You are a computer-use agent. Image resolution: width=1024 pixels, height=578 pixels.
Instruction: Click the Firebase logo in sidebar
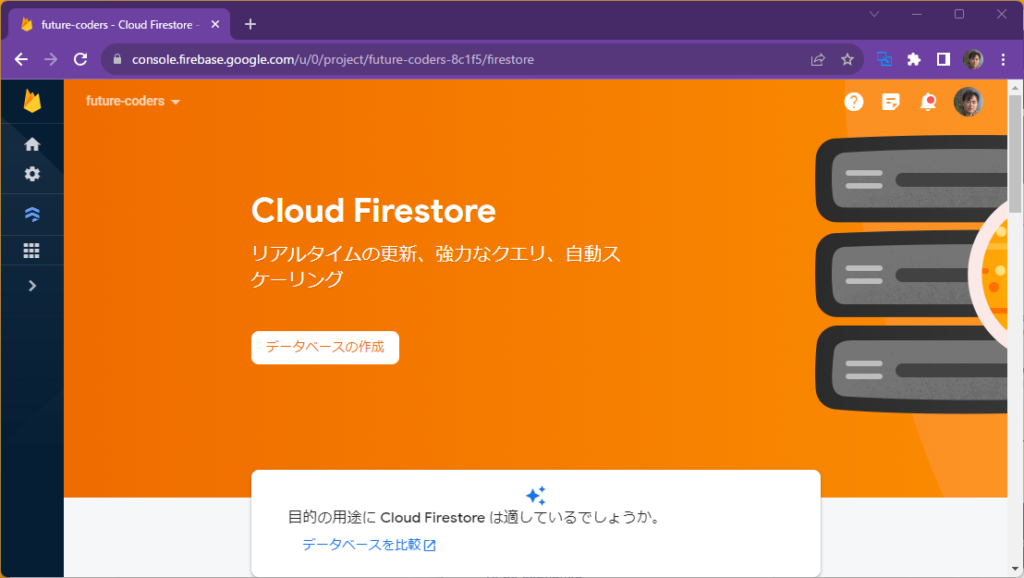(x=32, y=101)
